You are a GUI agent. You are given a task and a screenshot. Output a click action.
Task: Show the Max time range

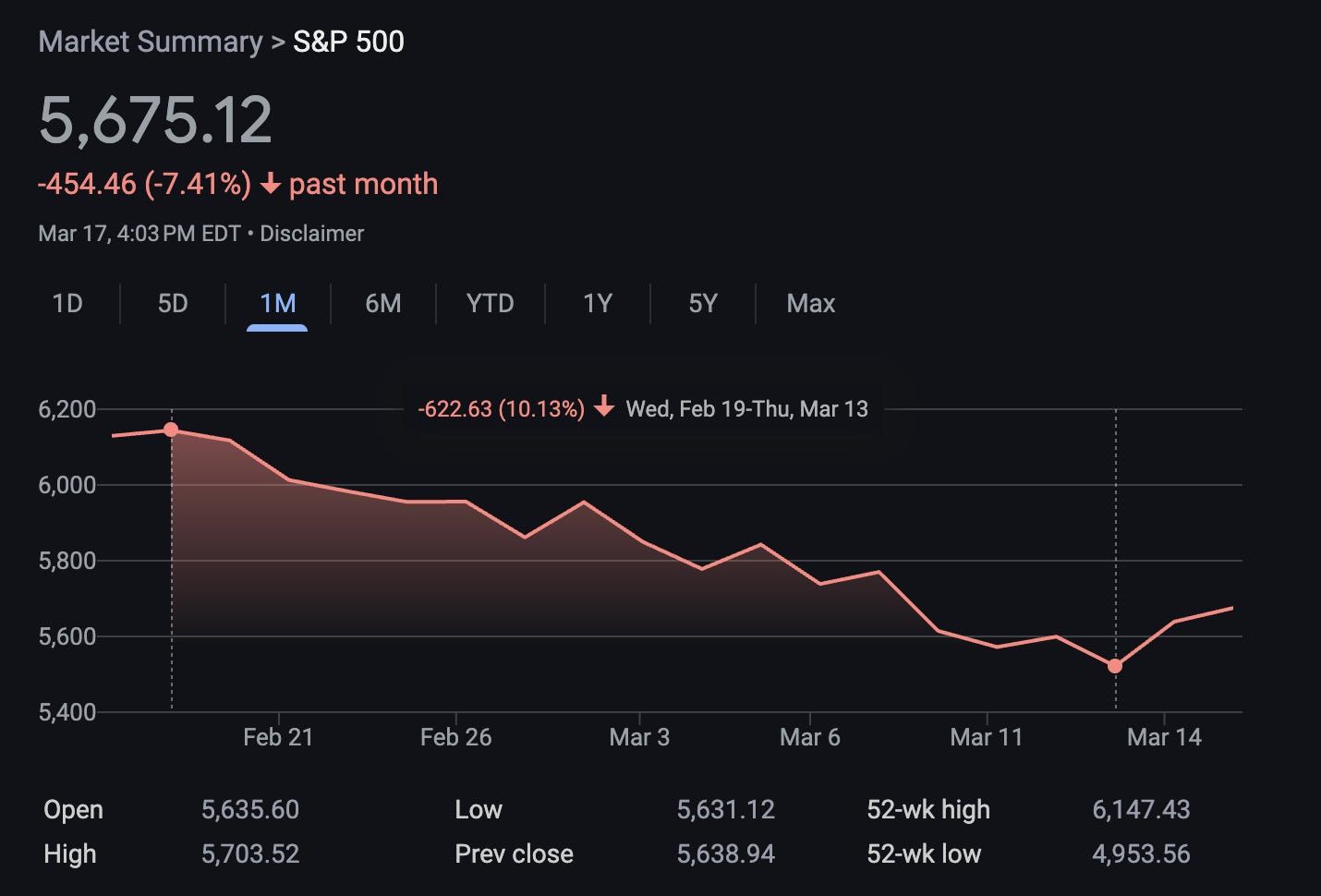coord(810,303)
